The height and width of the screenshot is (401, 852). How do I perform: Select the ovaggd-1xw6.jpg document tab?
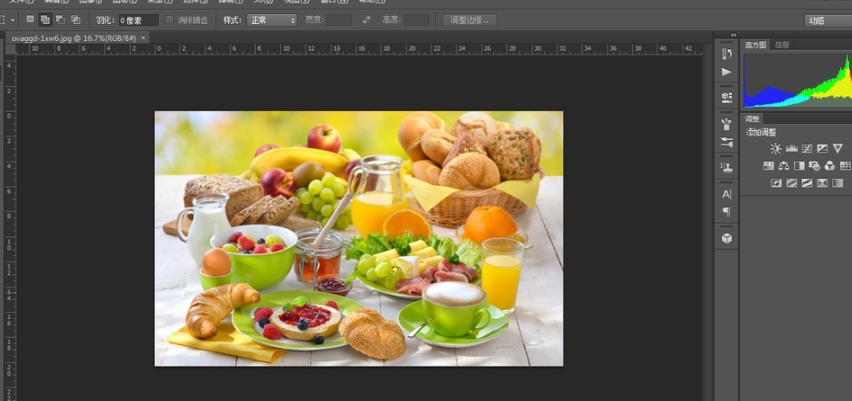pos(74,38)
